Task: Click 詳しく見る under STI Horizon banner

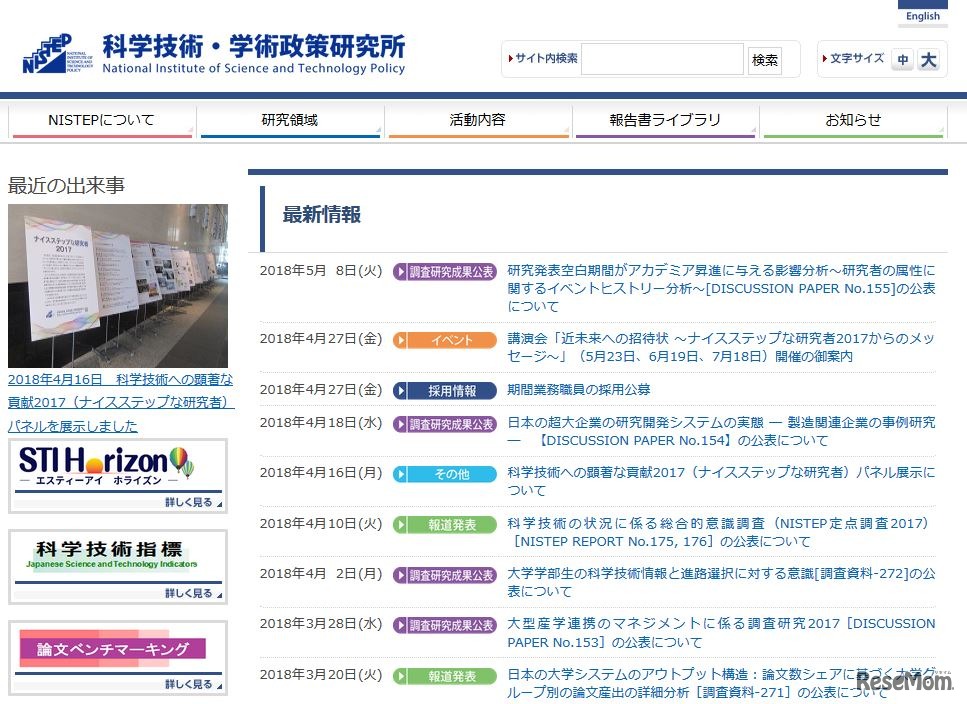Action: coord(192,502)
